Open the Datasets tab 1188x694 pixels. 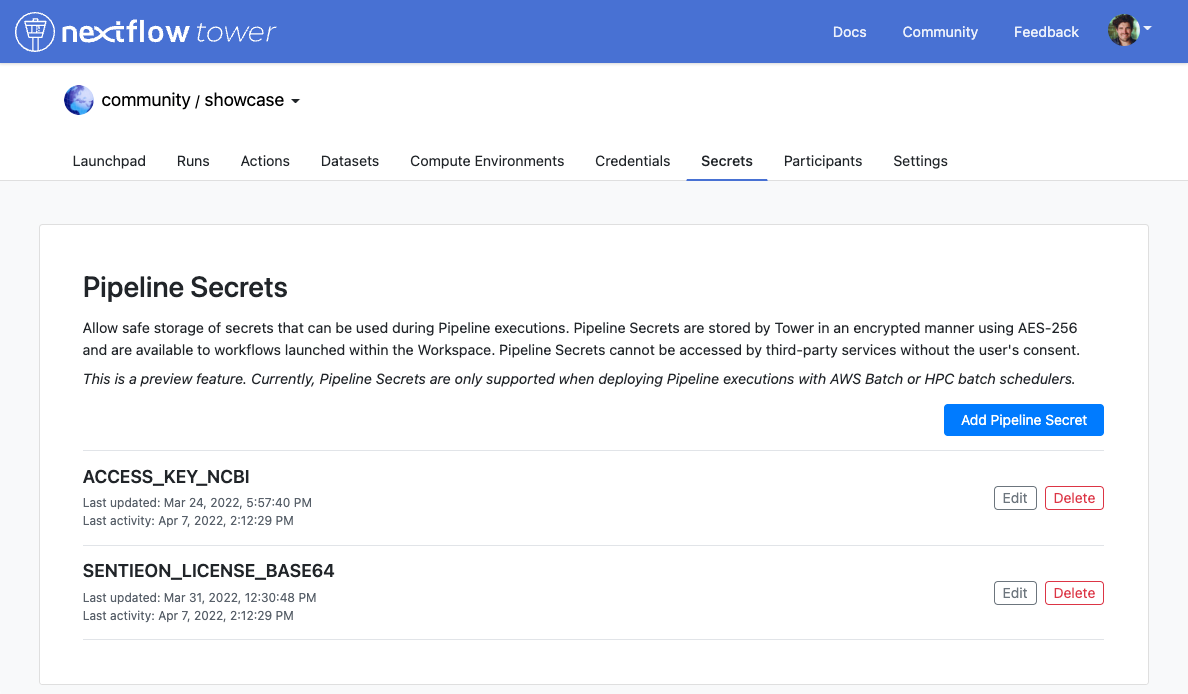pyautogui.click(x=350, y=161)
